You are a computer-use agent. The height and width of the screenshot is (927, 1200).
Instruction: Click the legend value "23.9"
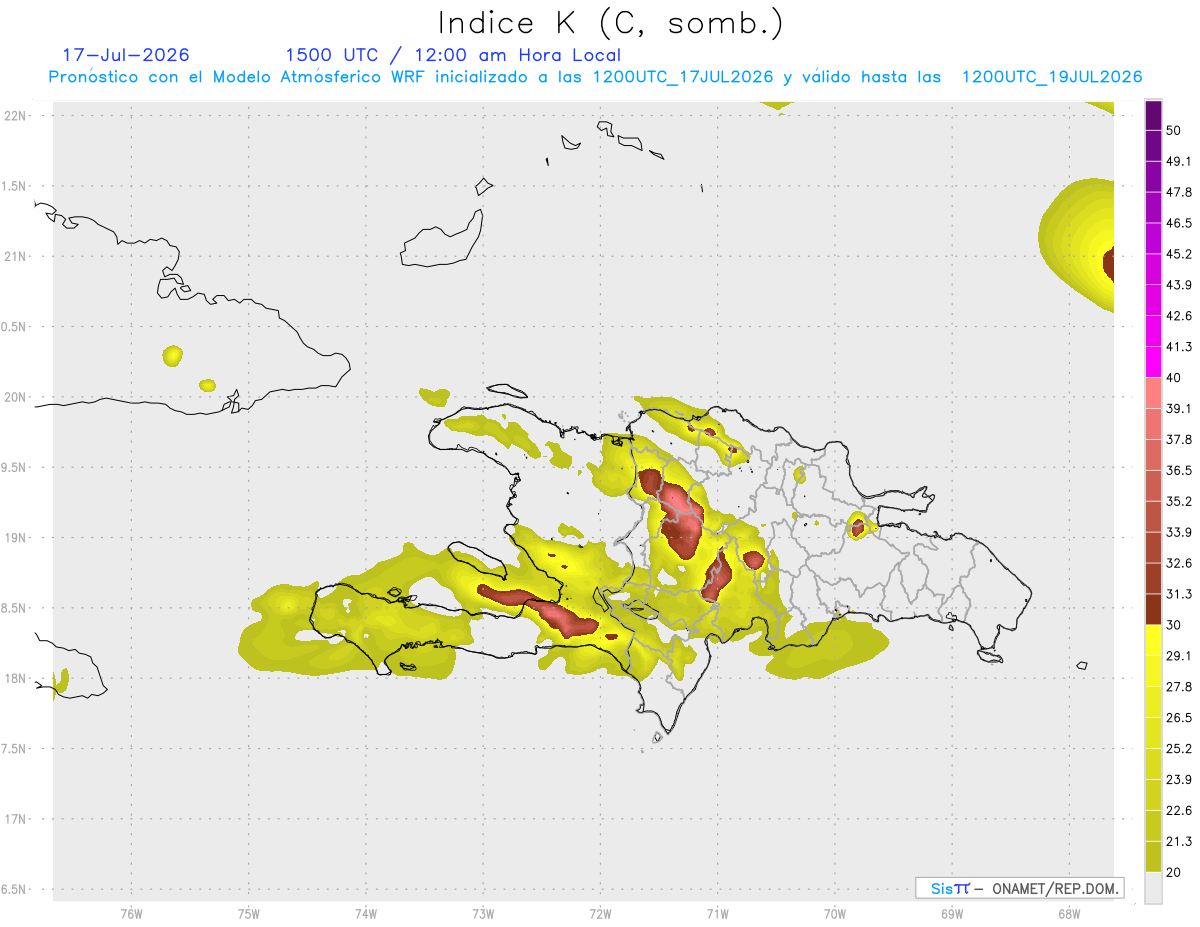coord(1179,780)
